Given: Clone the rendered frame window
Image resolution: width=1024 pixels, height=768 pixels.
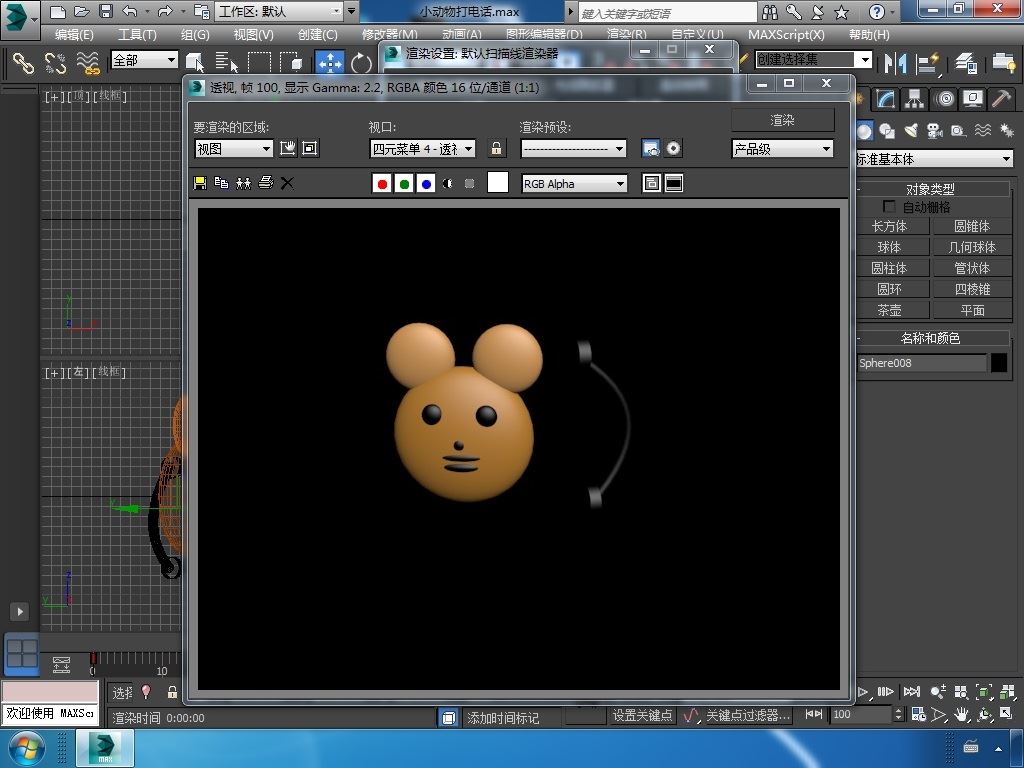Looking at the screenshot, I should 244,184.
